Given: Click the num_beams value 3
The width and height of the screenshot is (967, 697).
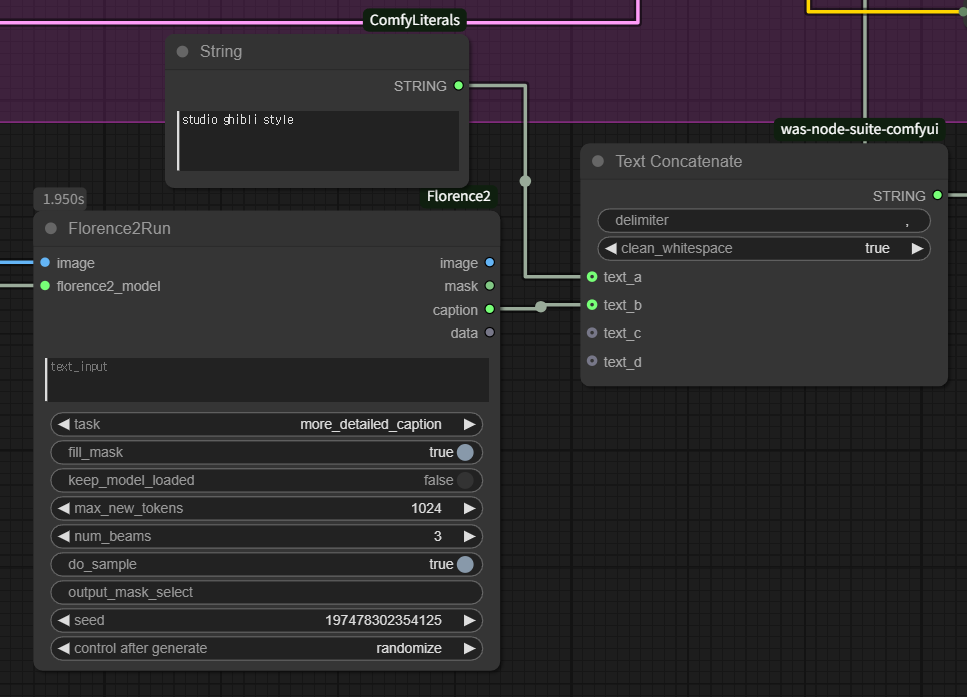Looking at the screenshot, I should tap(437, 537).
